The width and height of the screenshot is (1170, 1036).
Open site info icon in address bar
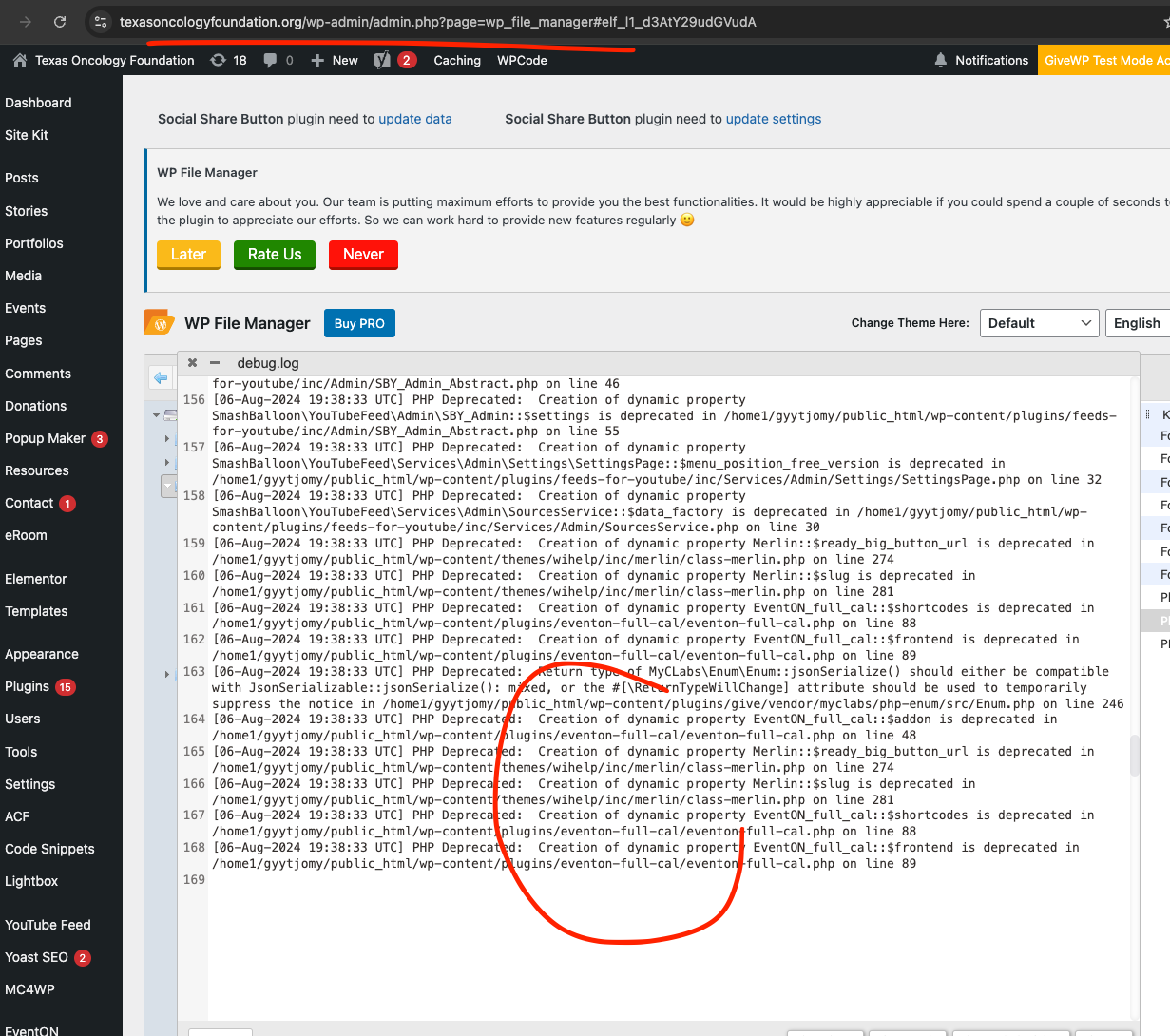click(100, 21)
